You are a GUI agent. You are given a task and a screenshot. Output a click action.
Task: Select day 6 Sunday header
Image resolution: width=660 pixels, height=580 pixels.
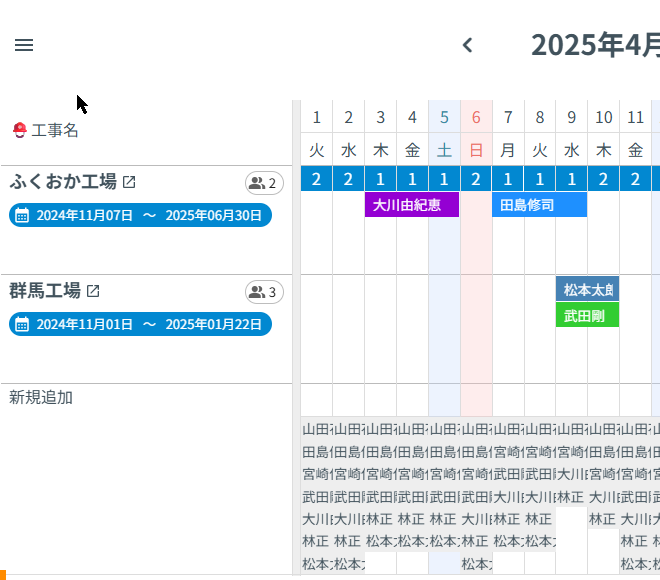click(x=476, y=117)
